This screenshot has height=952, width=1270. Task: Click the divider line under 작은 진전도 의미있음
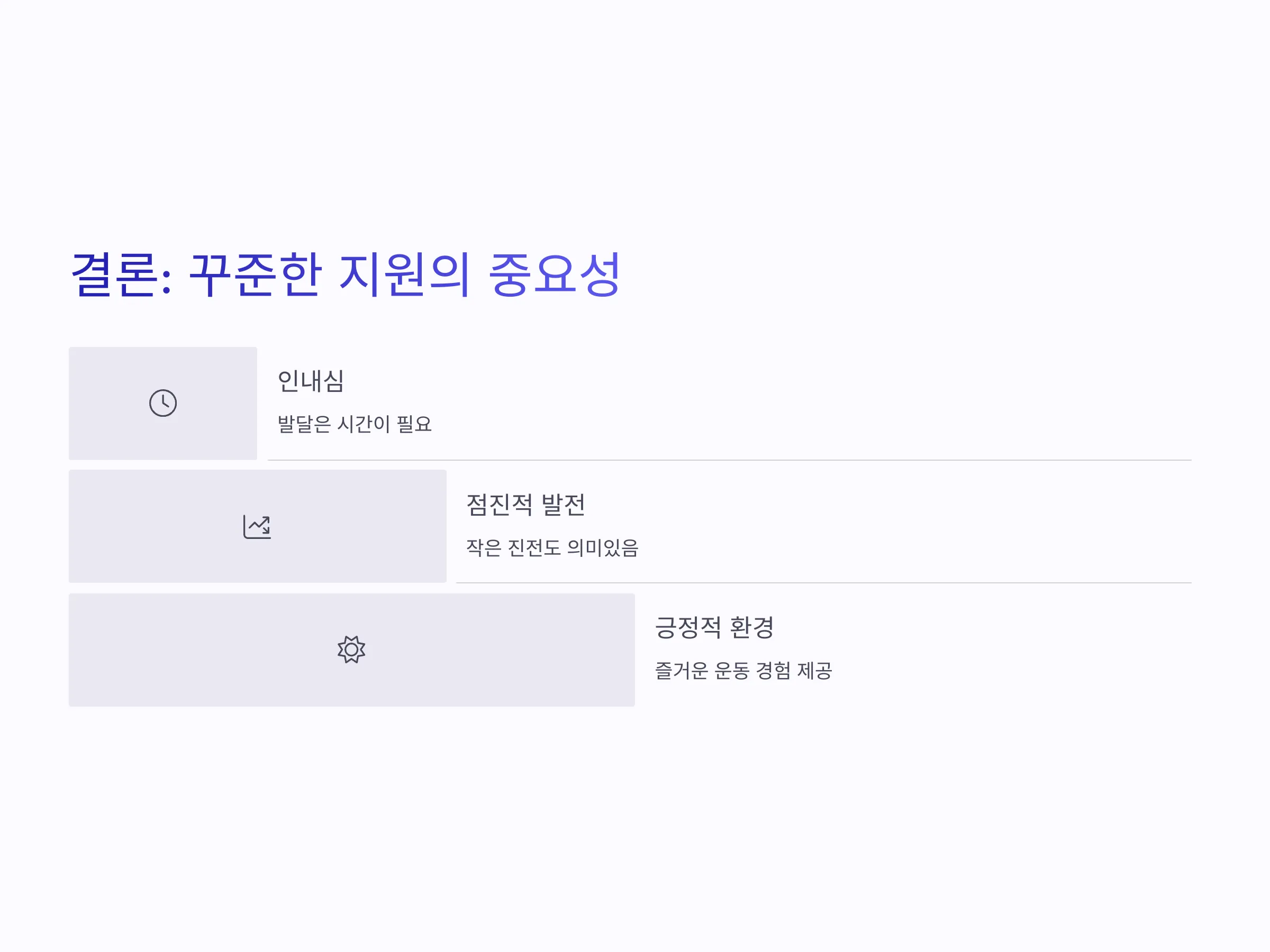click(x=824, y=583)
